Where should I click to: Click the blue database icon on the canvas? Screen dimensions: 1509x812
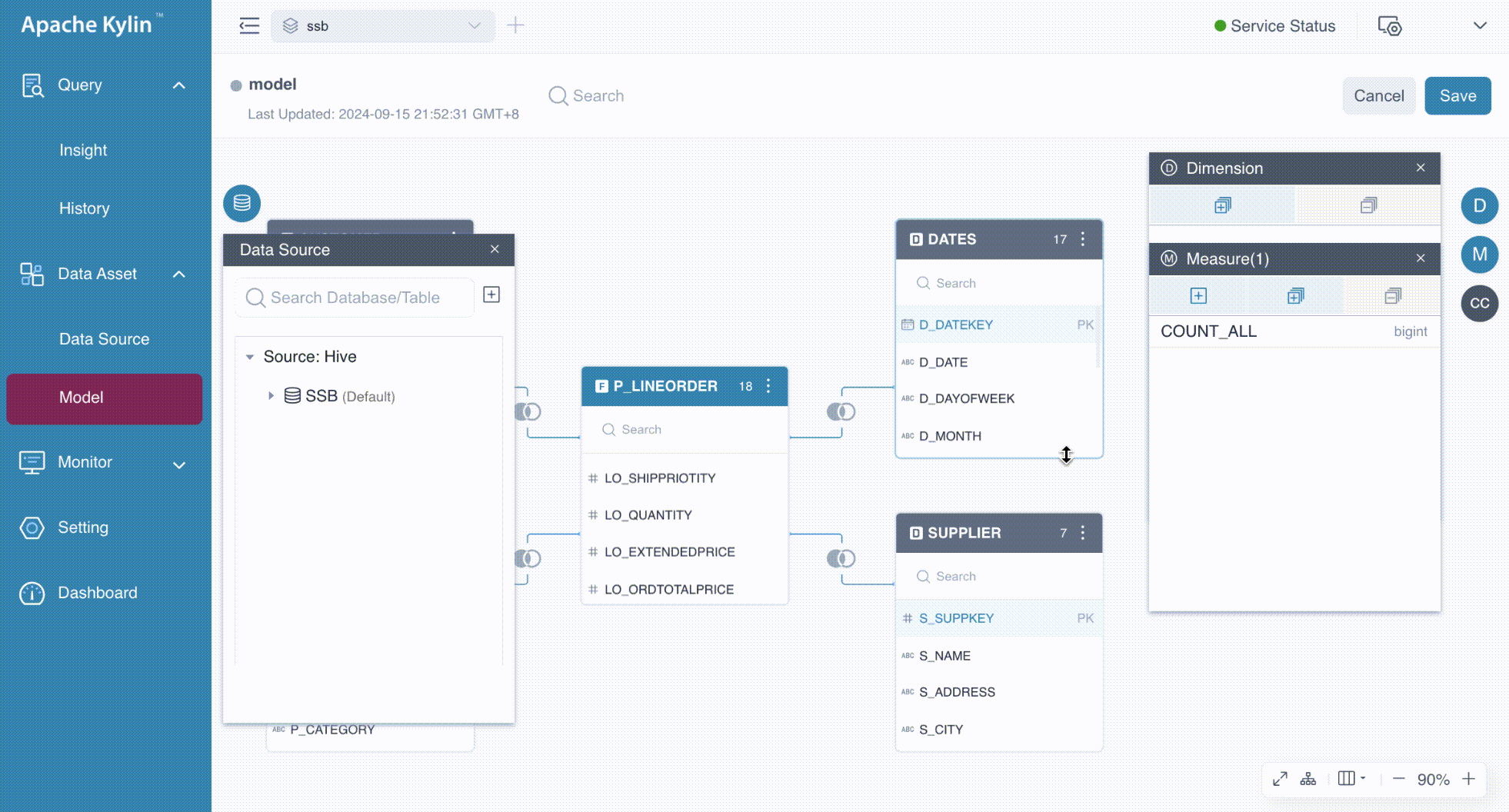coord(242,203)
